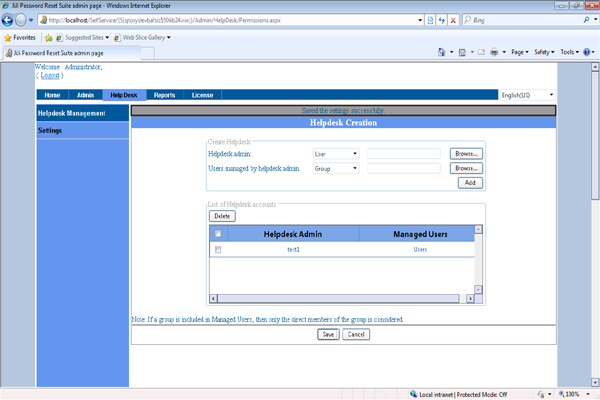
Task: Click the search magnifier icon
Action: (586, 20)
